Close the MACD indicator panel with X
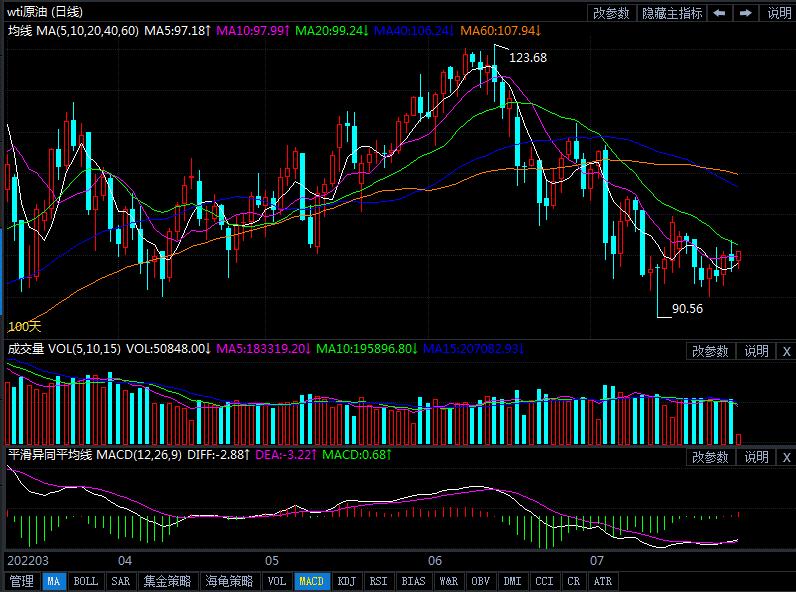This screenshot has height=592, width=796. [786, 457]
